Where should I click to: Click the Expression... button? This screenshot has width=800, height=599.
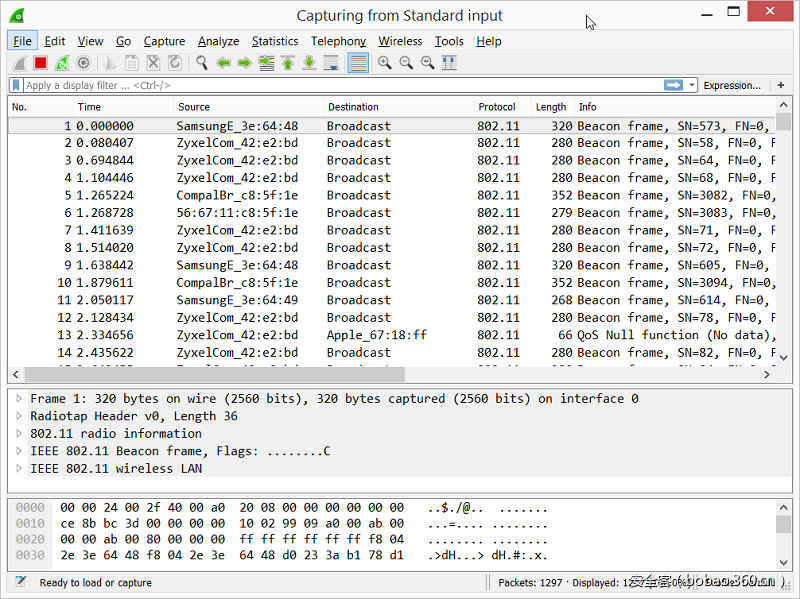tap(731, 86)
